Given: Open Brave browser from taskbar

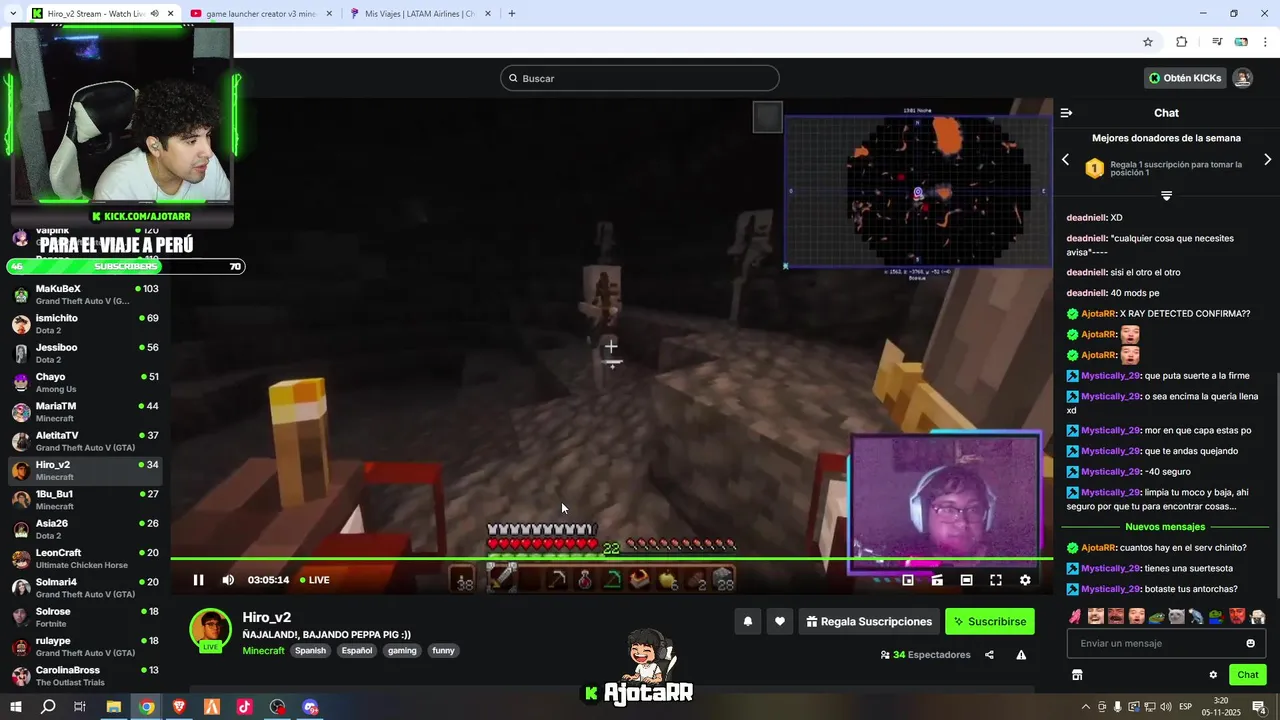Looking at the screenshot, I should 179,707.
